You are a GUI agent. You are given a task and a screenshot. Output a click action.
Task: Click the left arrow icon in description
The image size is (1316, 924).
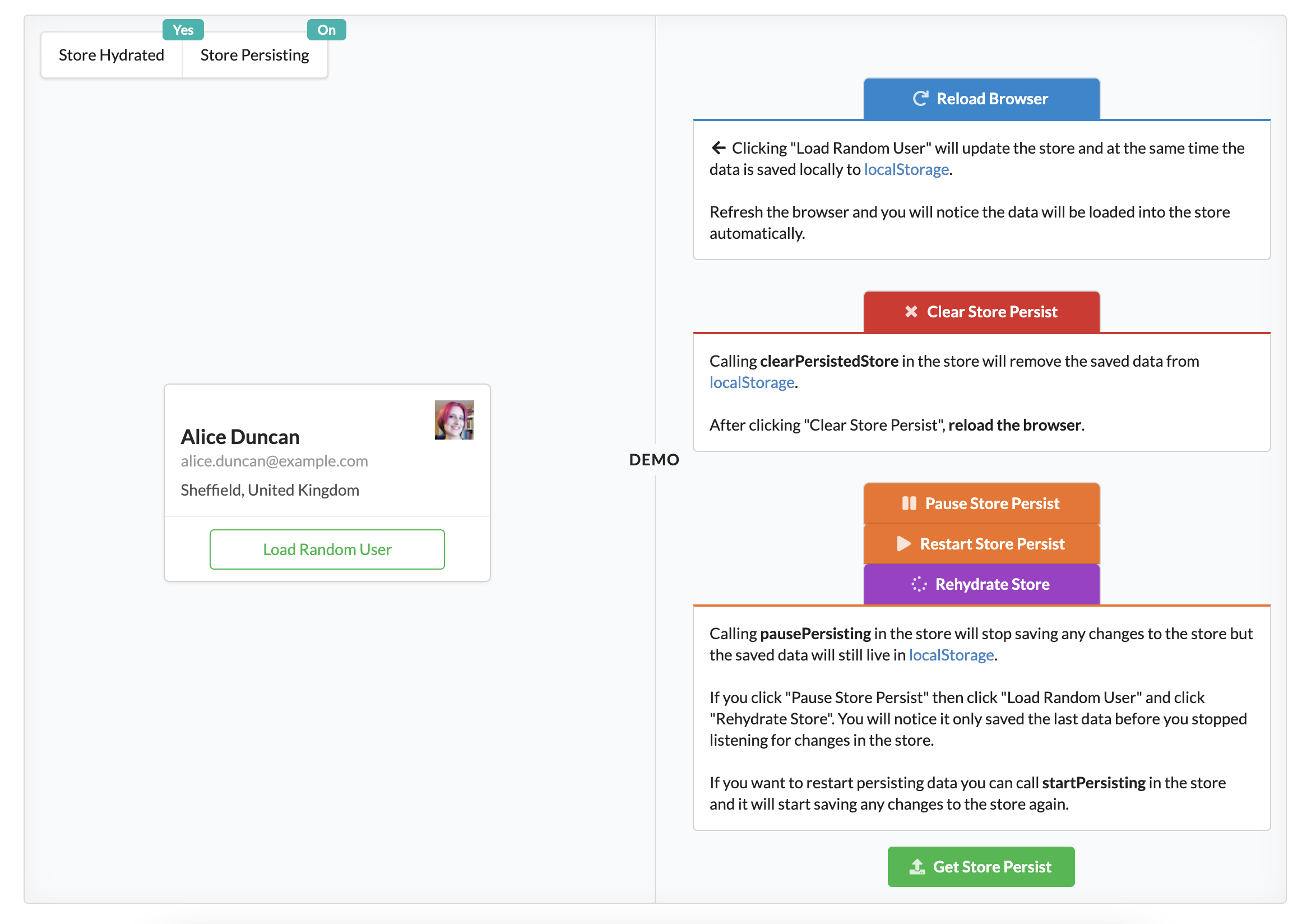pyautogui.click(x=718, y=148)
